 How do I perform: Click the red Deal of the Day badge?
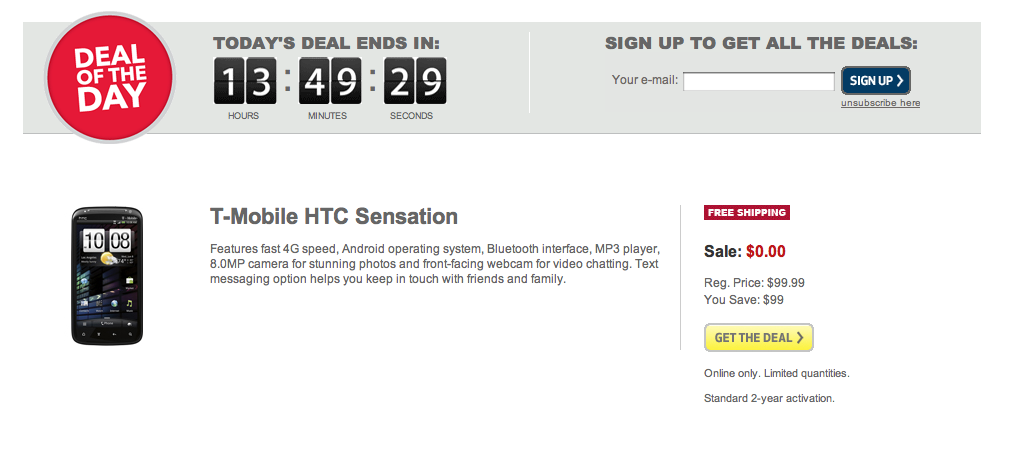(x=110, y=78)
